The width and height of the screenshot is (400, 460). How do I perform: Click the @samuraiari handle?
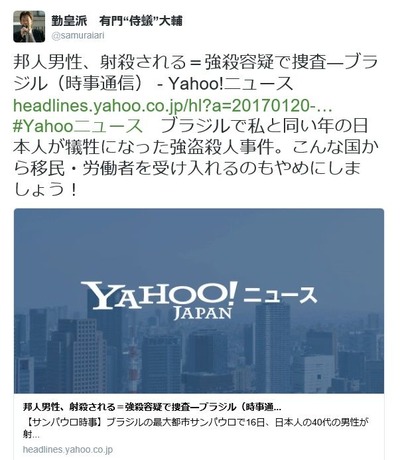(x=78, y=36)
